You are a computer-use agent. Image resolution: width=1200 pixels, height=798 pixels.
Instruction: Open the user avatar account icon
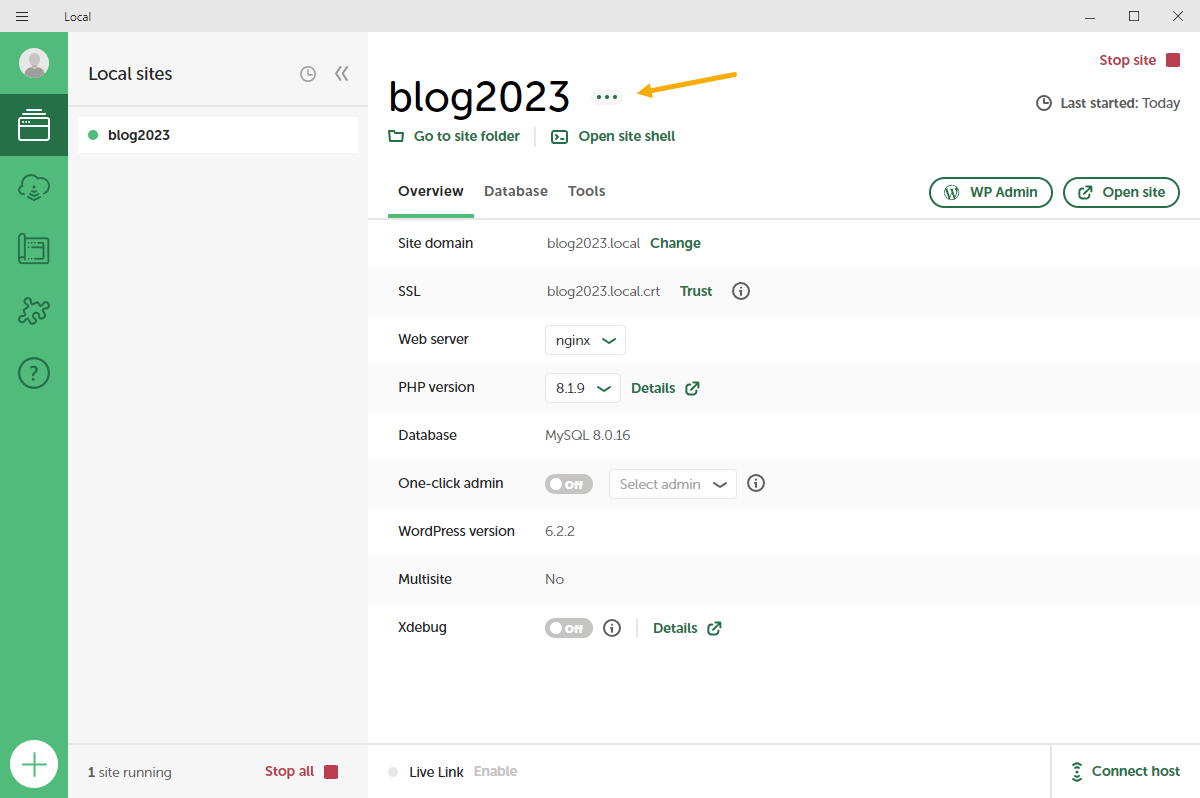click(34, 63)
